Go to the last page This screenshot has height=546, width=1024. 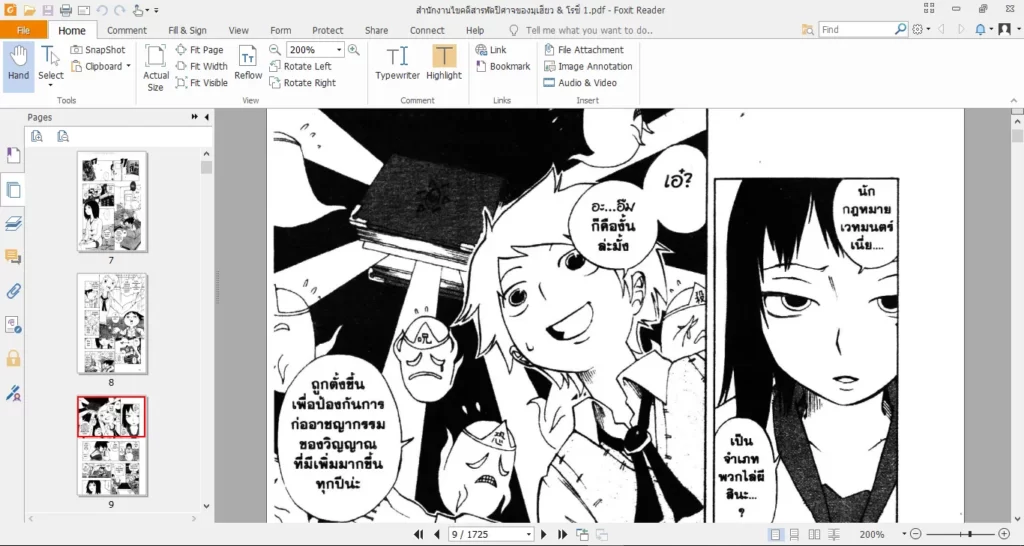click(562, 534)
